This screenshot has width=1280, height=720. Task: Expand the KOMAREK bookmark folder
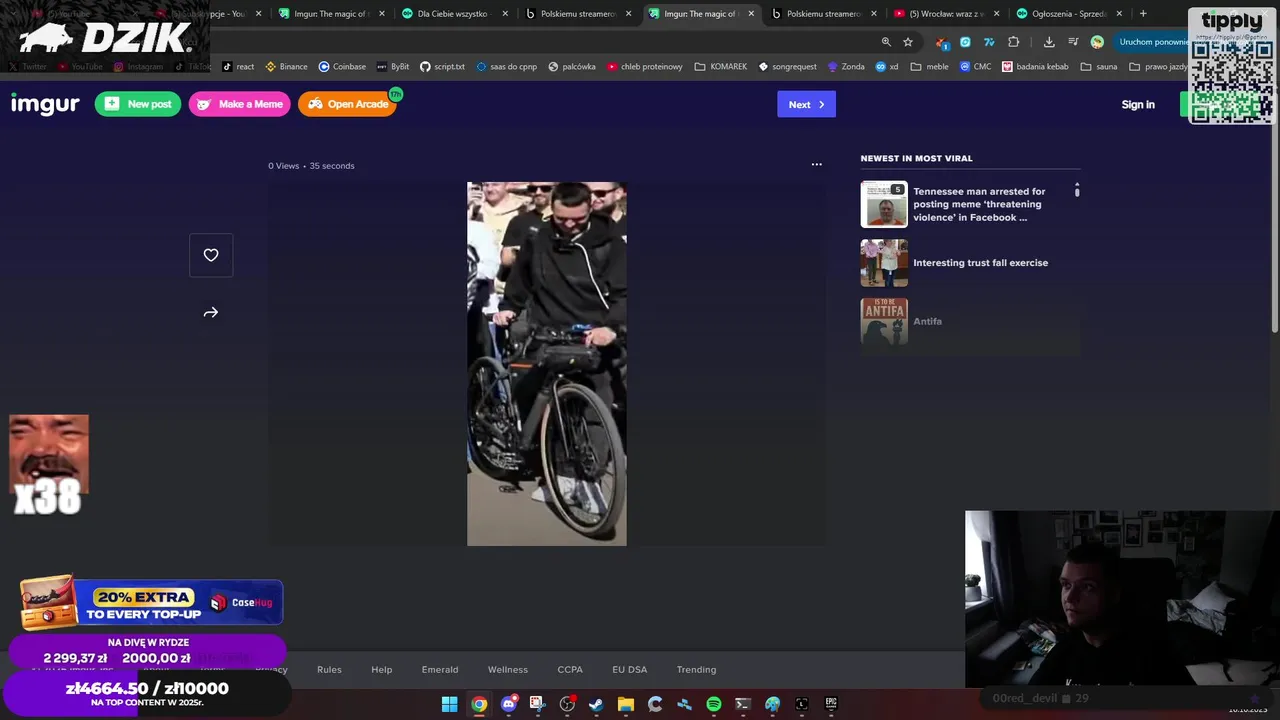(720, 67)
